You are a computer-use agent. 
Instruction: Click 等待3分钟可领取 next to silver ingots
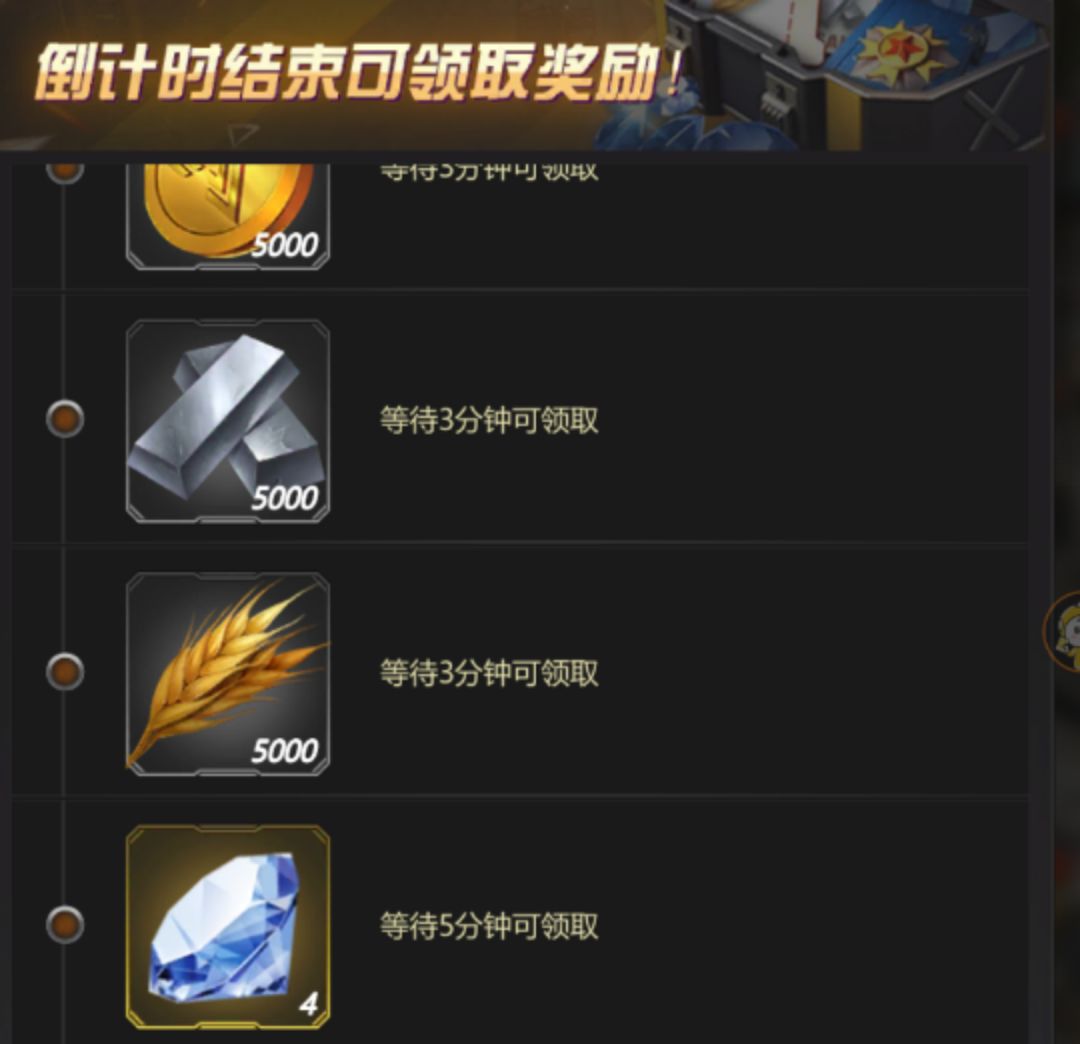489,420
